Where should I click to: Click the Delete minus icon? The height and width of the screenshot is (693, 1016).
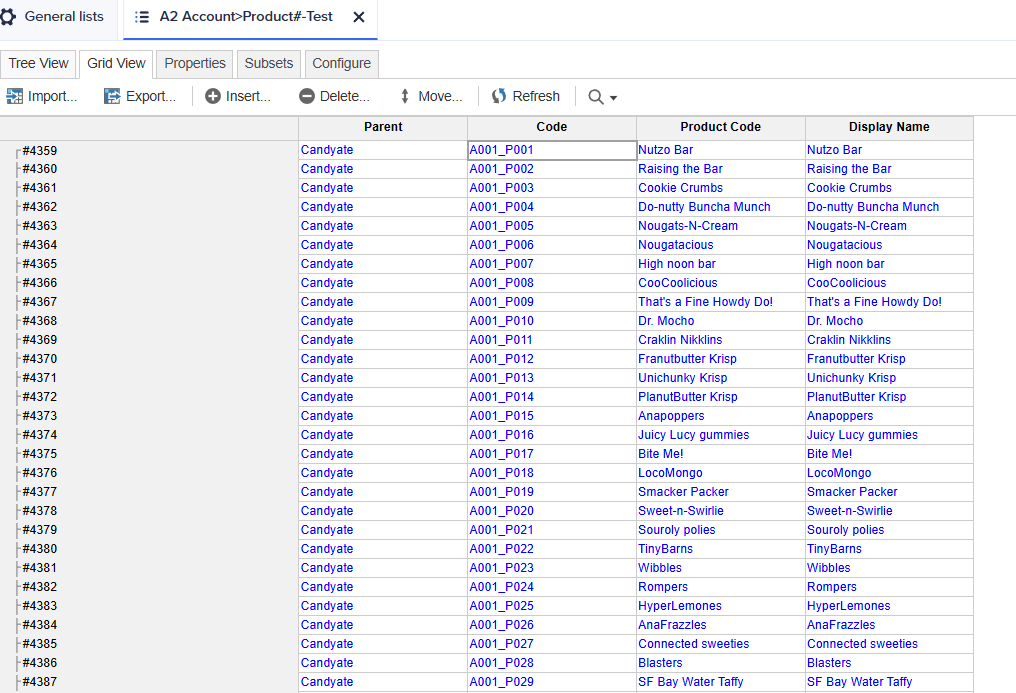tap(306, 97)
